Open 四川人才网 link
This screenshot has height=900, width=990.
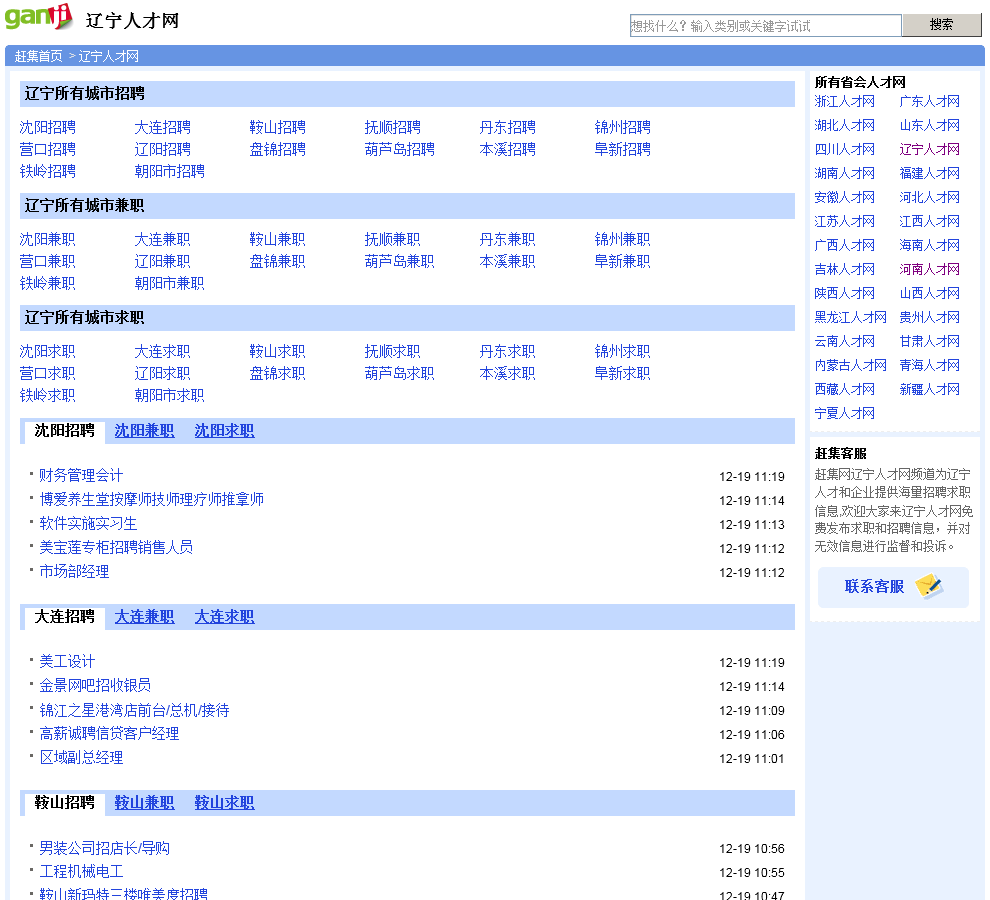point(844,150)
